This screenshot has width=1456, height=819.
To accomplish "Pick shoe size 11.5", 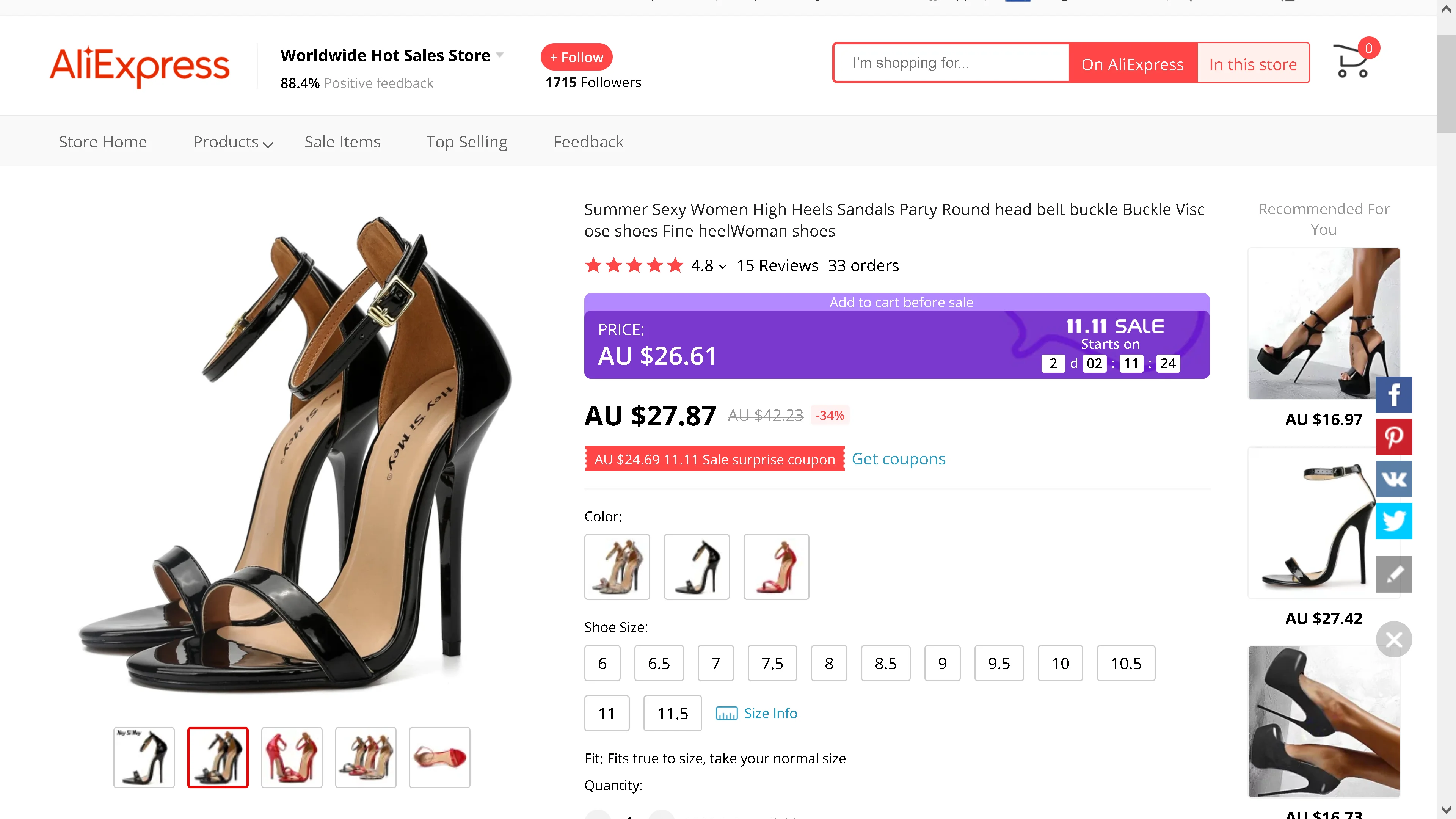I will (x=672, y=713).
